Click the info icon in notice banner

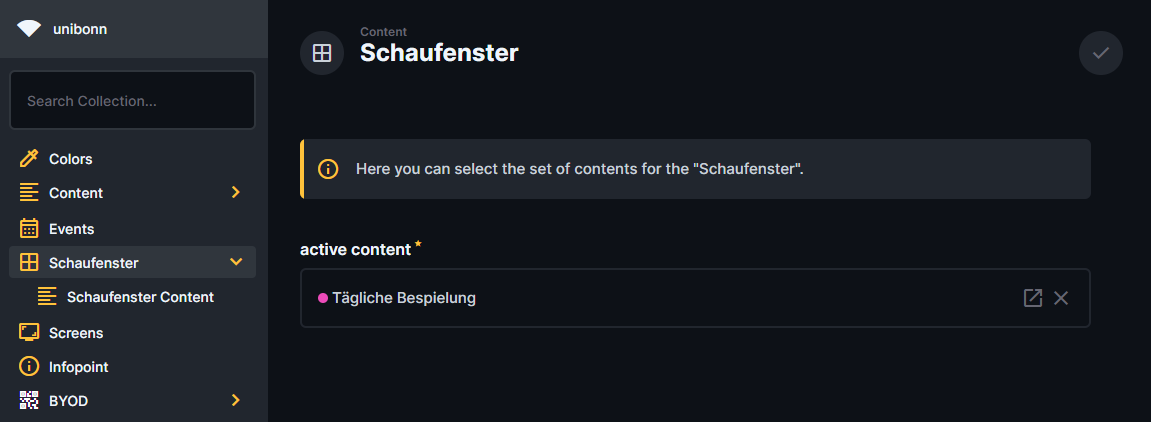point(328,169)
